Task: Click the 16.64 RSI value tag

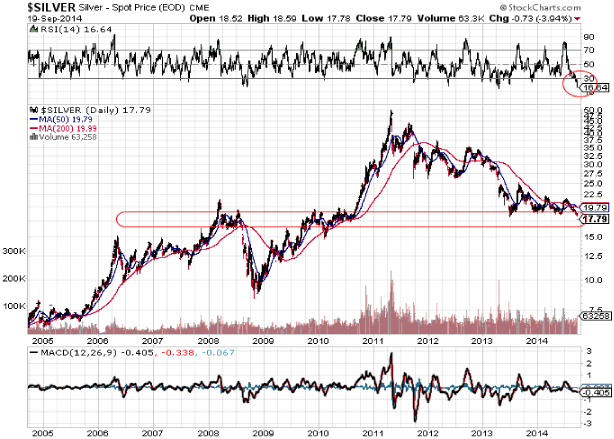Action: click(x=597, y=88)
